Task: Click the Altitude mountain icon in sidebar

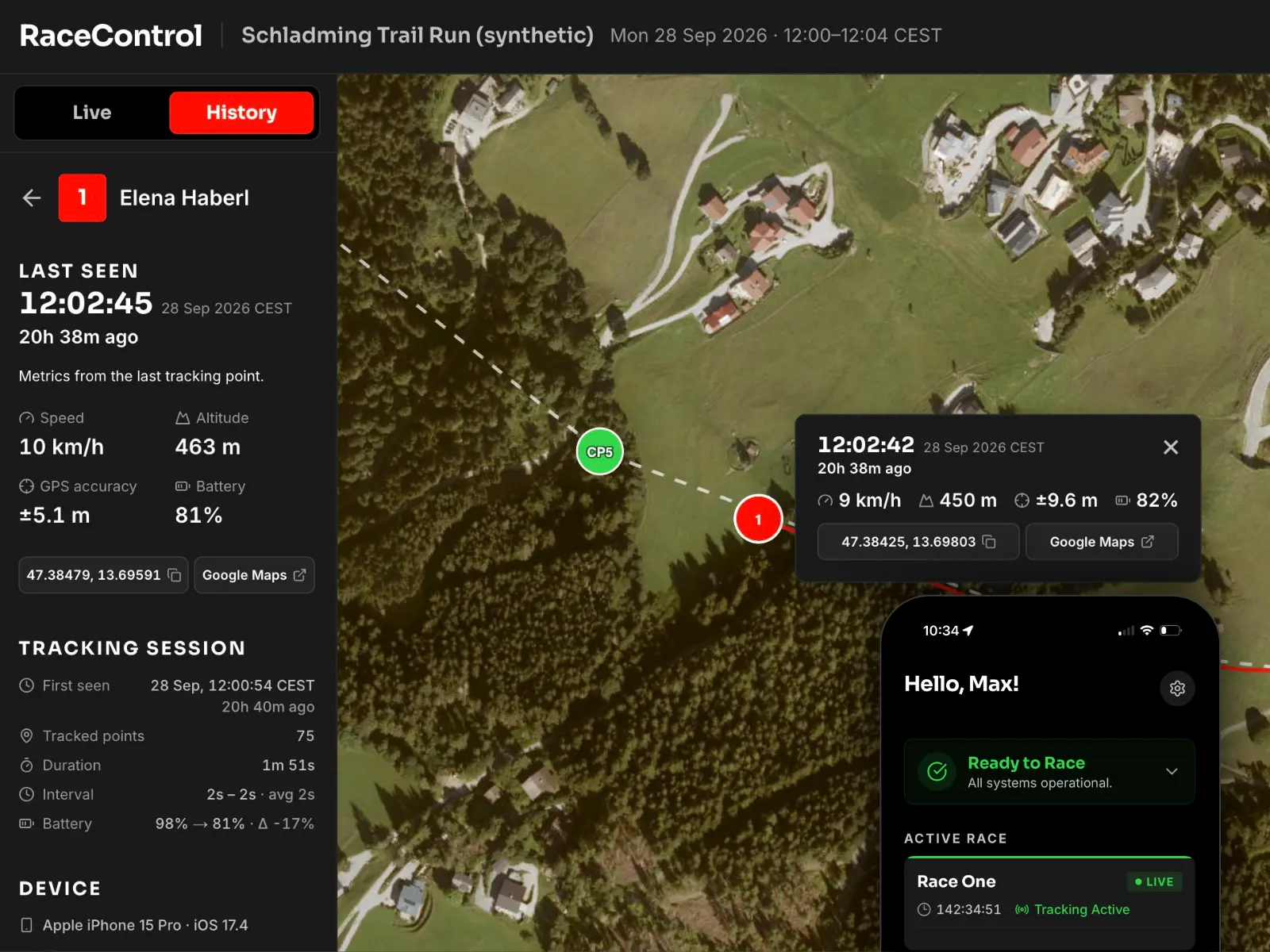Action: click(183, 418)
